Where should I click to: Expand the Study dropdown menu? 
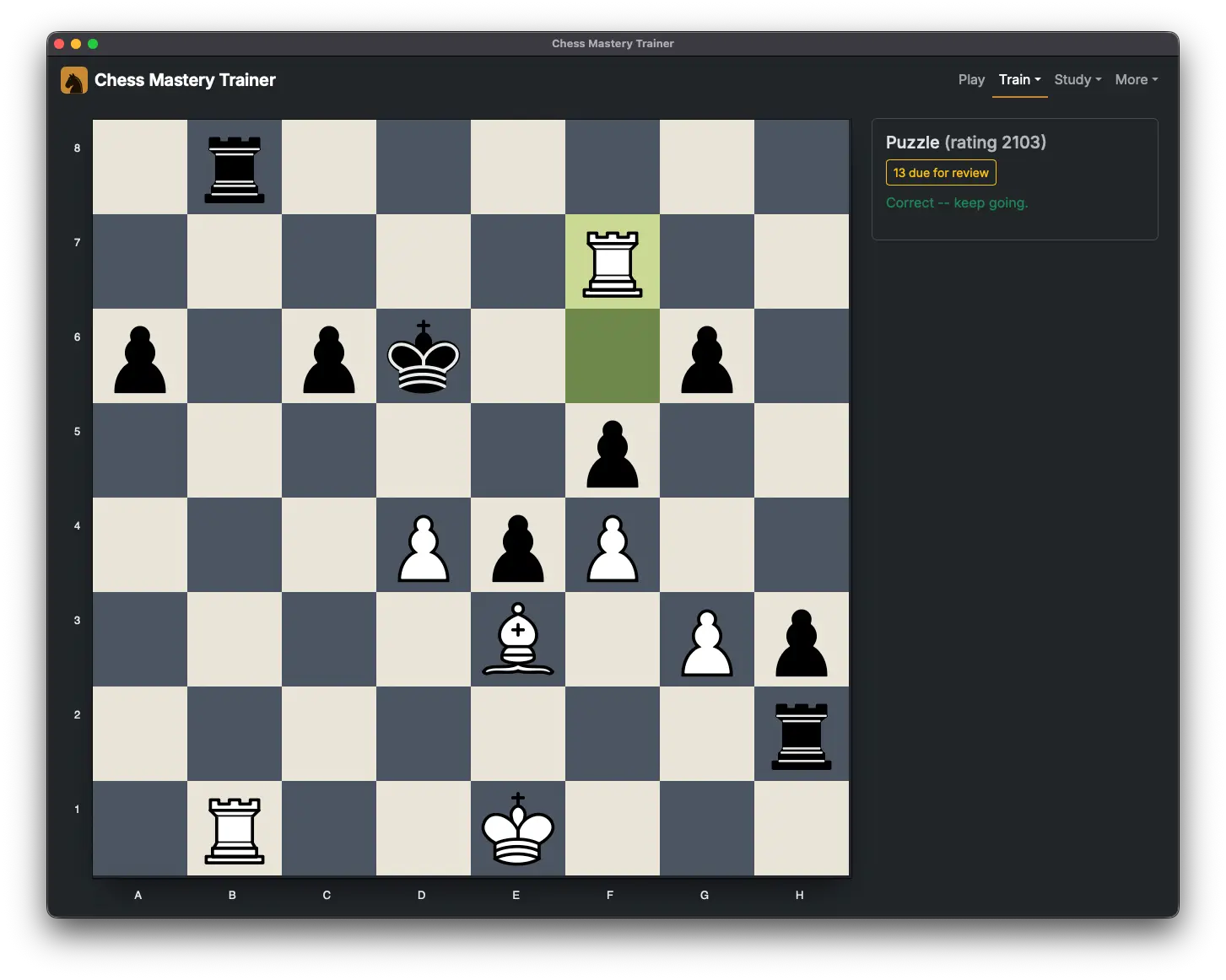click(x=1077, y=79)
